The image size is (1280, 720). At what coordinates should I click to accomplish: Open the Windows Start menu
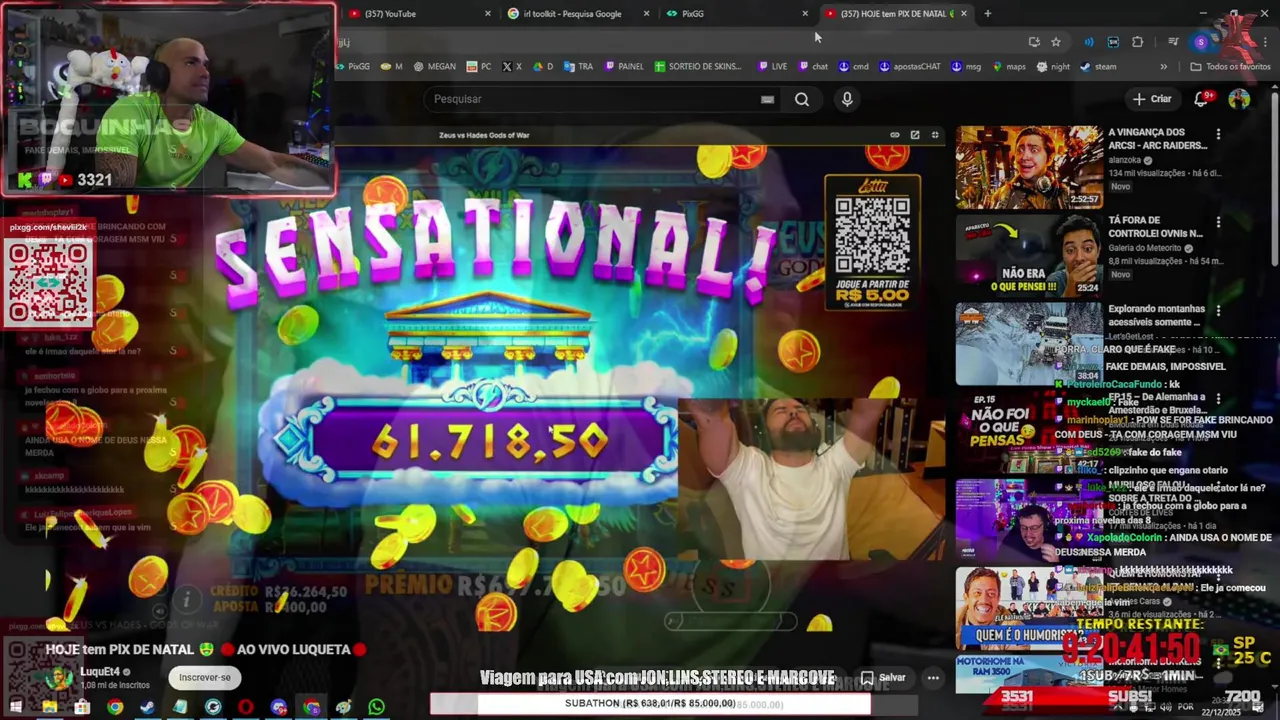click(17, 707)
